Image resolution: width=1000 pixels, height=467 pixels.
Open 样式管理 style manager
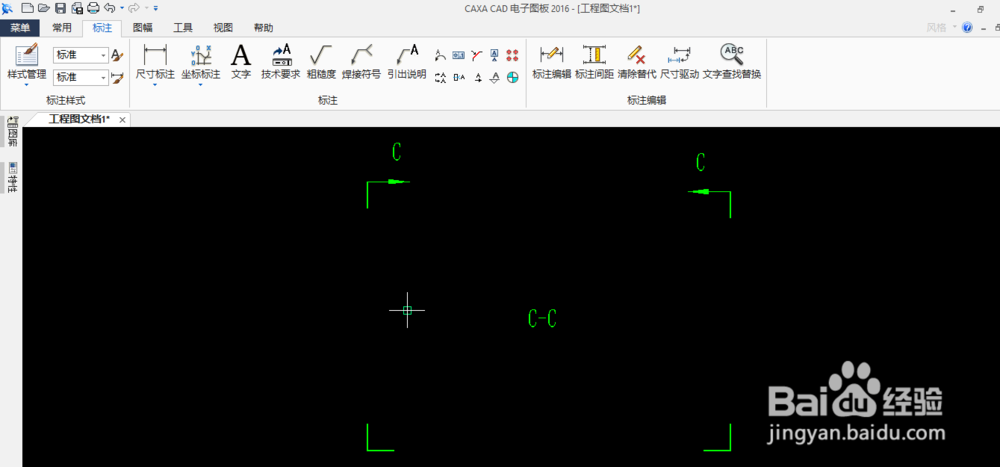27,62
